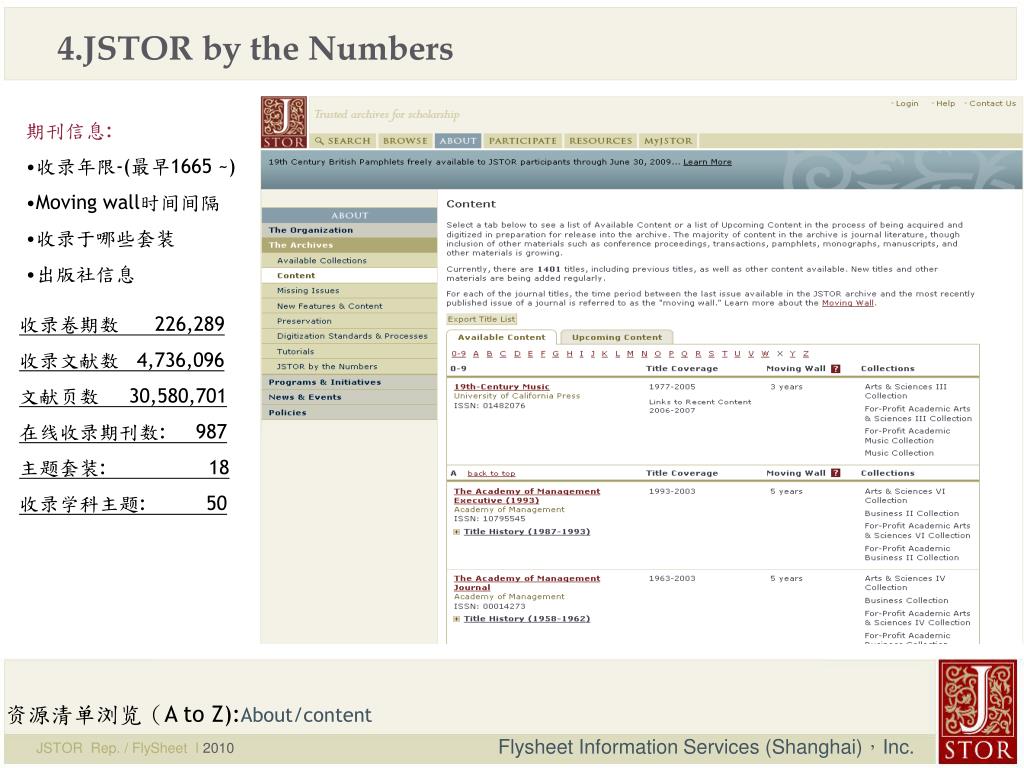Open the PARTICIPATE menu tab
This screenshot has height=768, width=1024.
pyautogui.click(x=522, y=140)
